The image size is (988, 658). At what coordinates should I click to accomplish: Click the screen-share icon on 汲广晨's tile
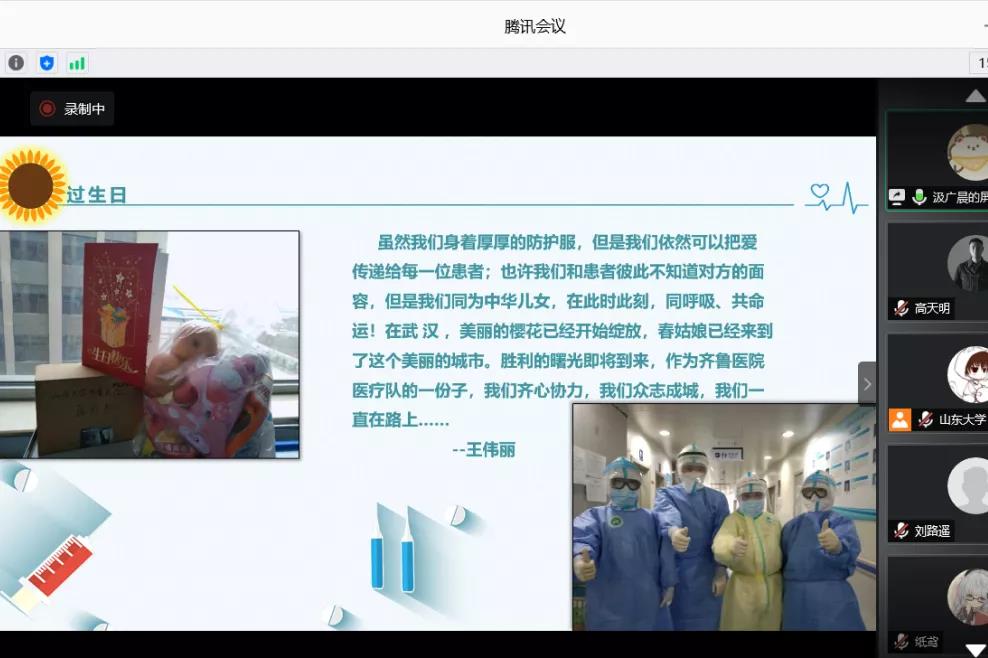pyautogui.click(x=898, y=198)
